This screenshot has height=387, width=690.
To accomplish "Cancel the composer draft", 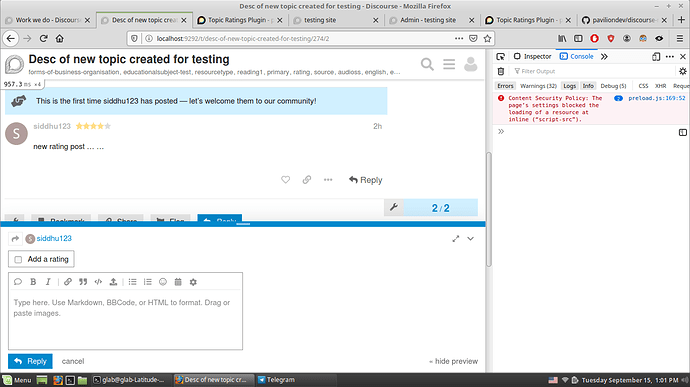I will 73,361.
